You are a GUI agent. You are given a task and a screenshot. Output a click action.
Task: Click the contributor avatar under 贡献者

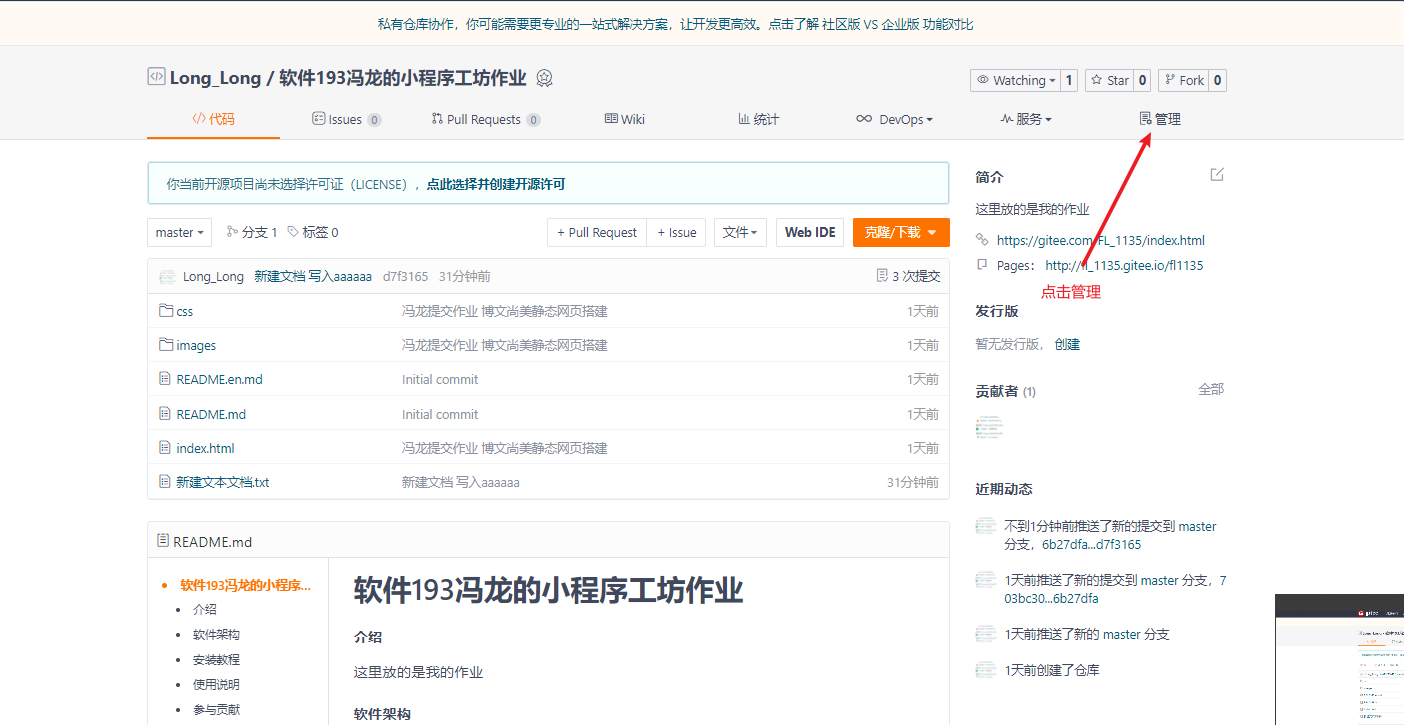click(989, 427)
